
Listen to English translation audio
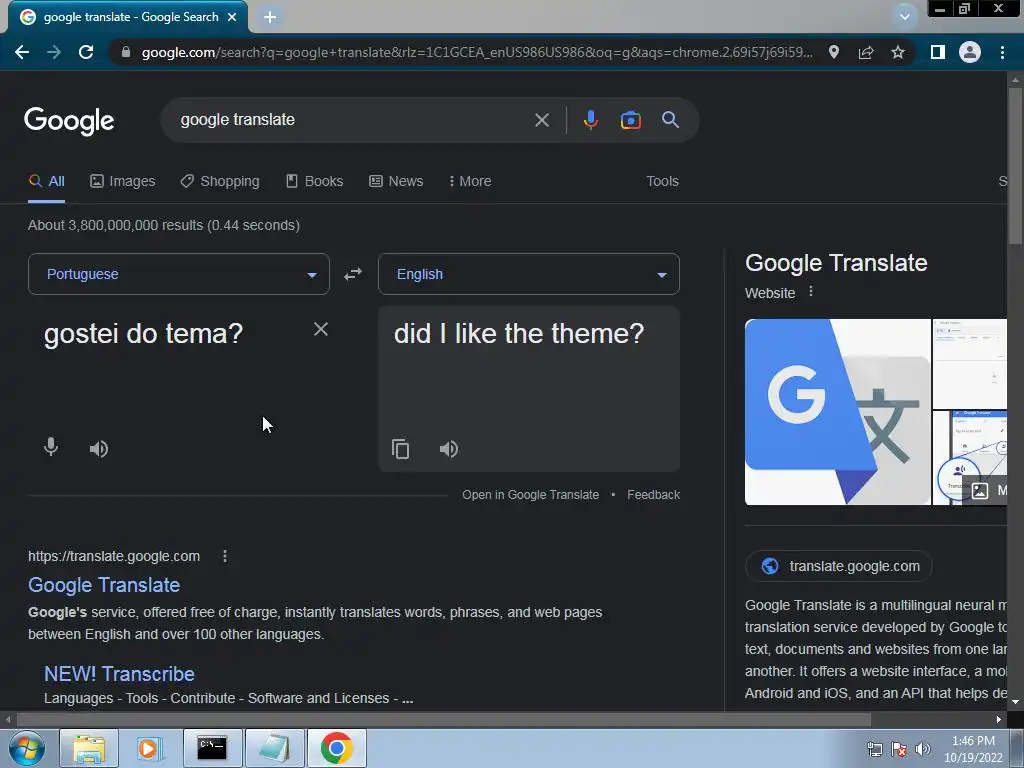pos(449,449)
